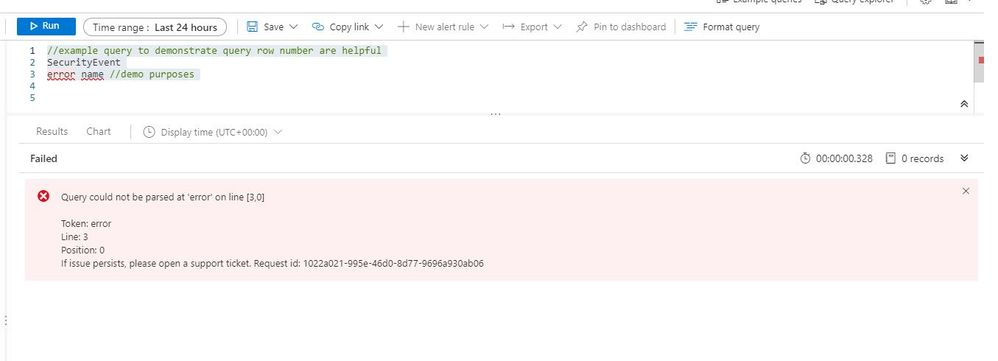Click line number 3 in gutter
Image resolution: width=998 pixels, height=361 pixels.
point(32,74)
